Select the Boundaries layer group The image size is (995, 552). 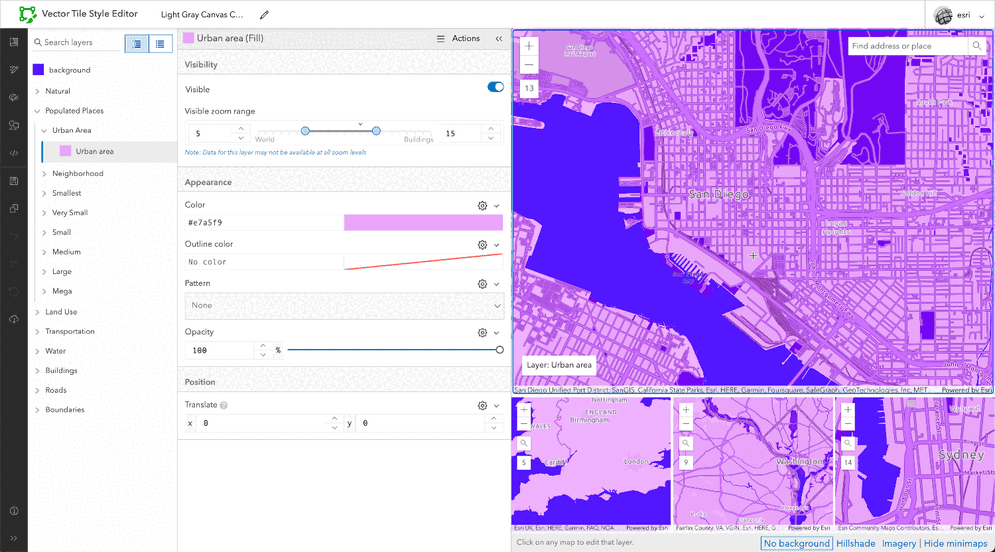(65, 410)
